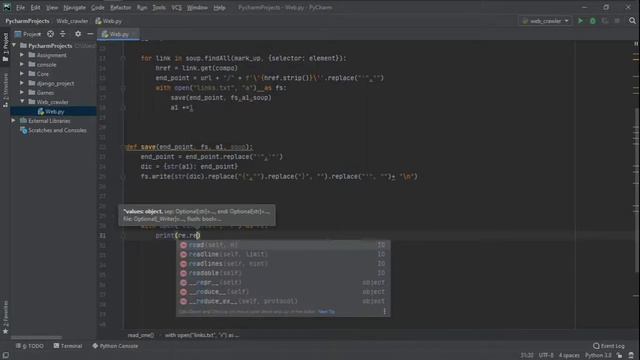640x360 pixels.
Task: Open Favorites star sidebar icon
Action: point(5,331)
